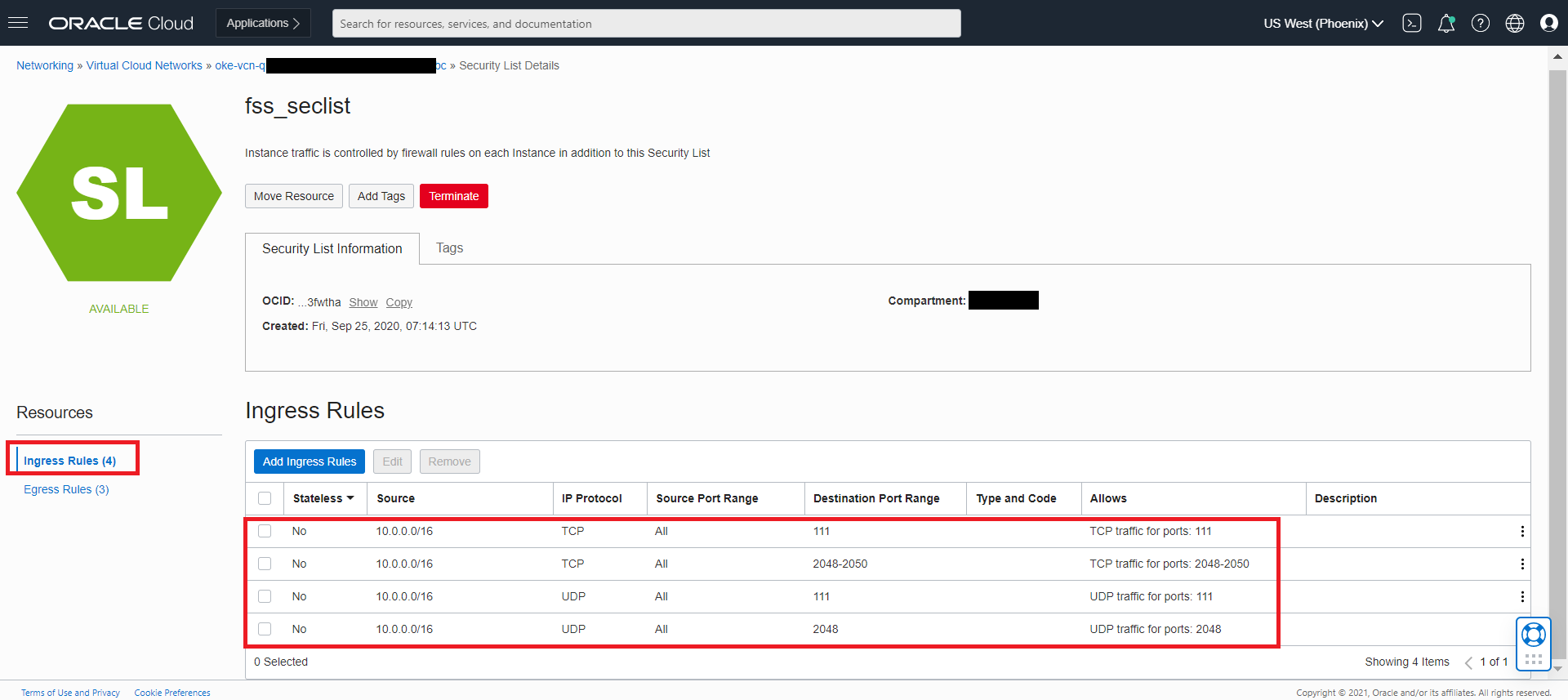Click the Destination Port Range column header
1568x700 pixels.
[x=876, y=498]
